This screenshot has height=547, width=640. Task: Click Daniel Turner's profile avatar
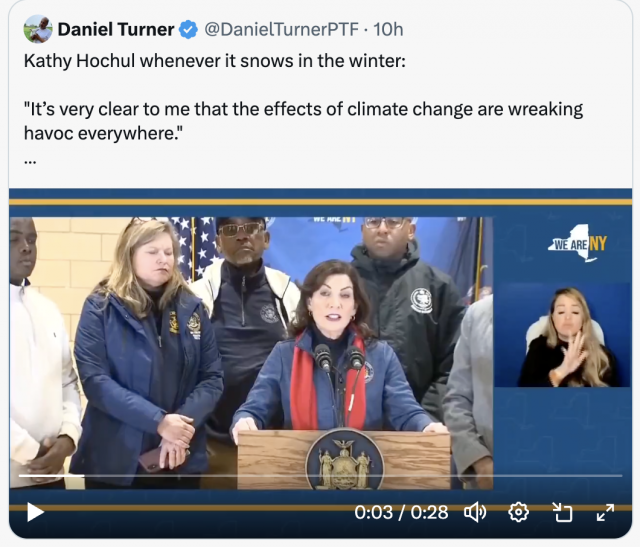click(38, 29)
